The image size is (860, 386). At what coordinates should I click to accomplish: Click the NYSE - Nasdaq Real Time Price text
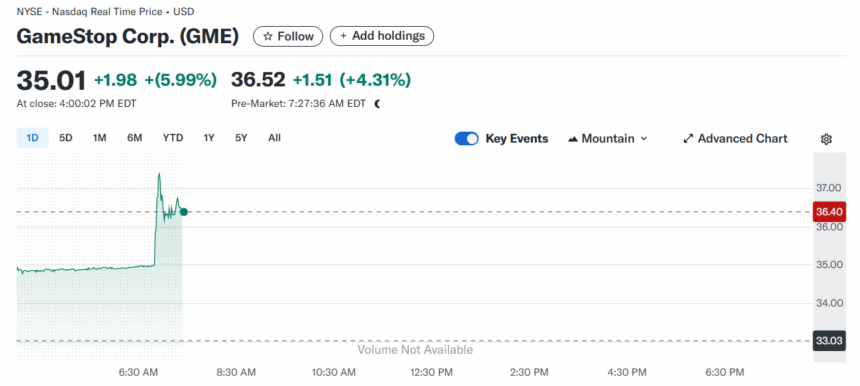[x=89, y=12]
